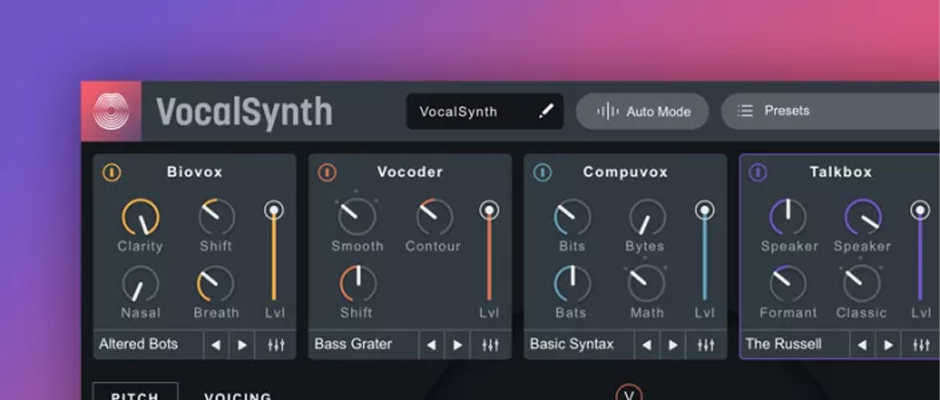Switch to the VOICING tab
The image size is (940, 400).
coord(238,395)
